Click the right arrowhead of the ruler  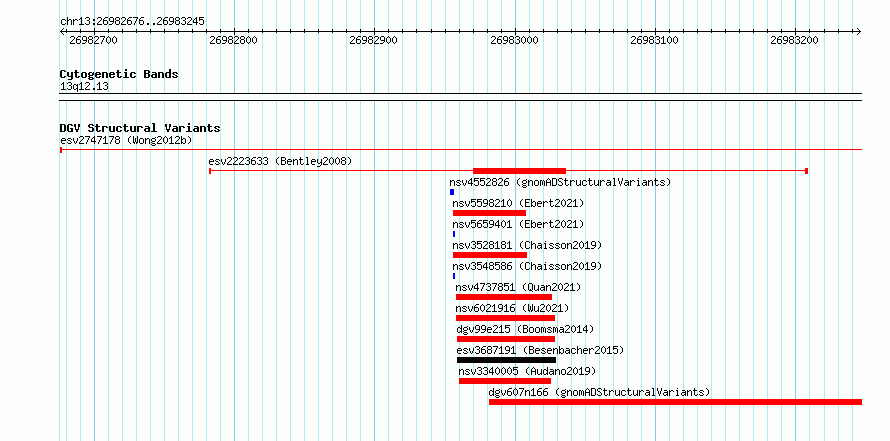click(x=858, y=32)
